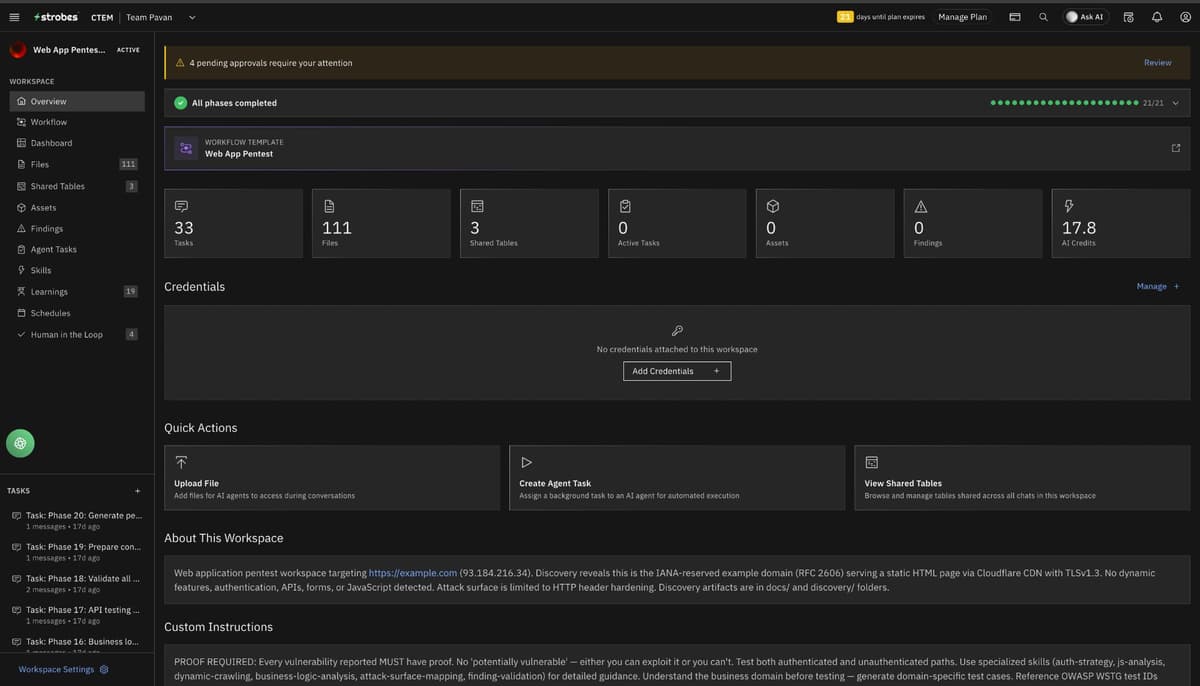Open Task: Phase 20 conversation
This screenshot has height=686, width=1200.
(77, 520)
